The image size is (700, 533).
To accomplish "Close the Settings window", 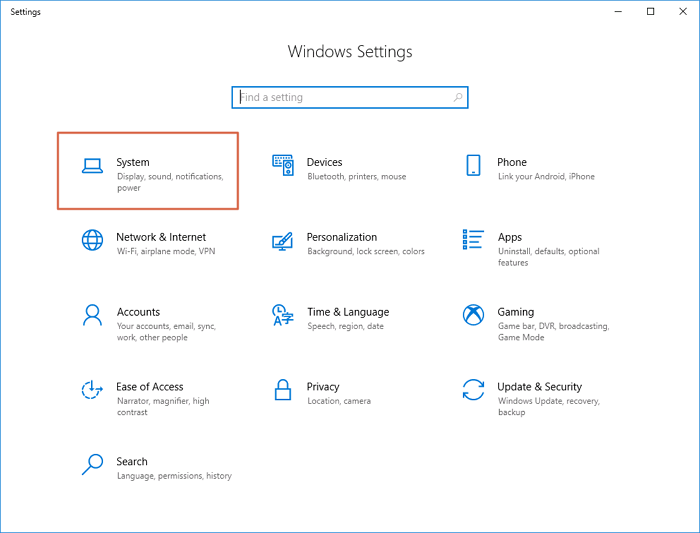I will (x=683, y=12).
